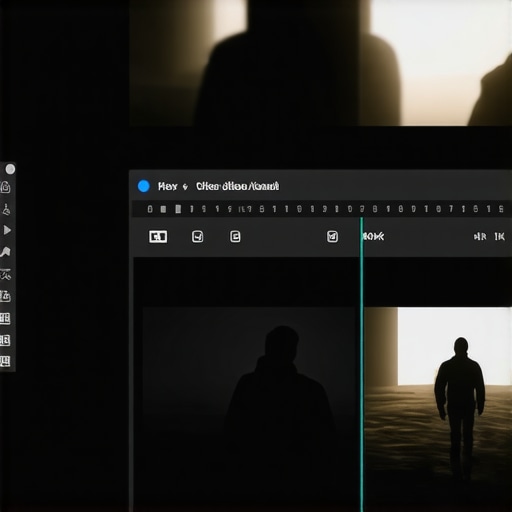
Task: Select the scissors-like cut tool in the sidebar
Action: tap(6, 274)
